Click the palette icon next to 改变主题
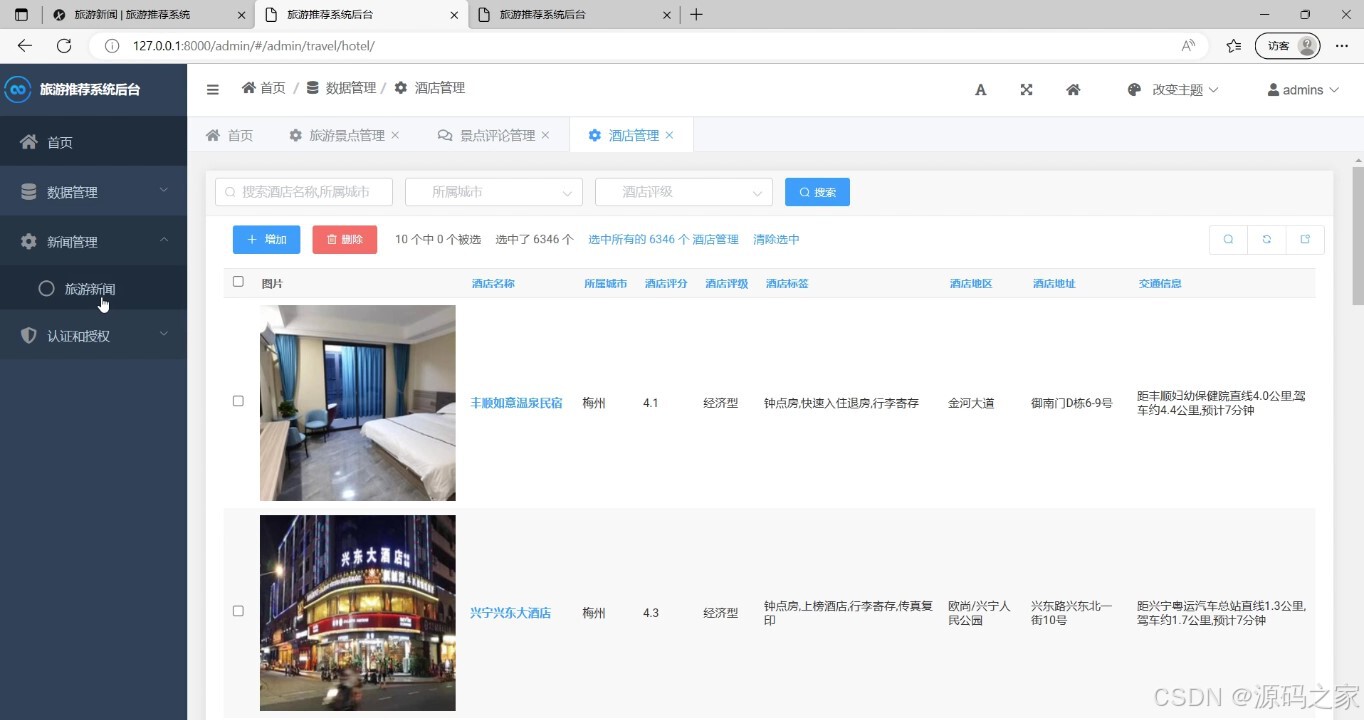 coord(1133,89)
